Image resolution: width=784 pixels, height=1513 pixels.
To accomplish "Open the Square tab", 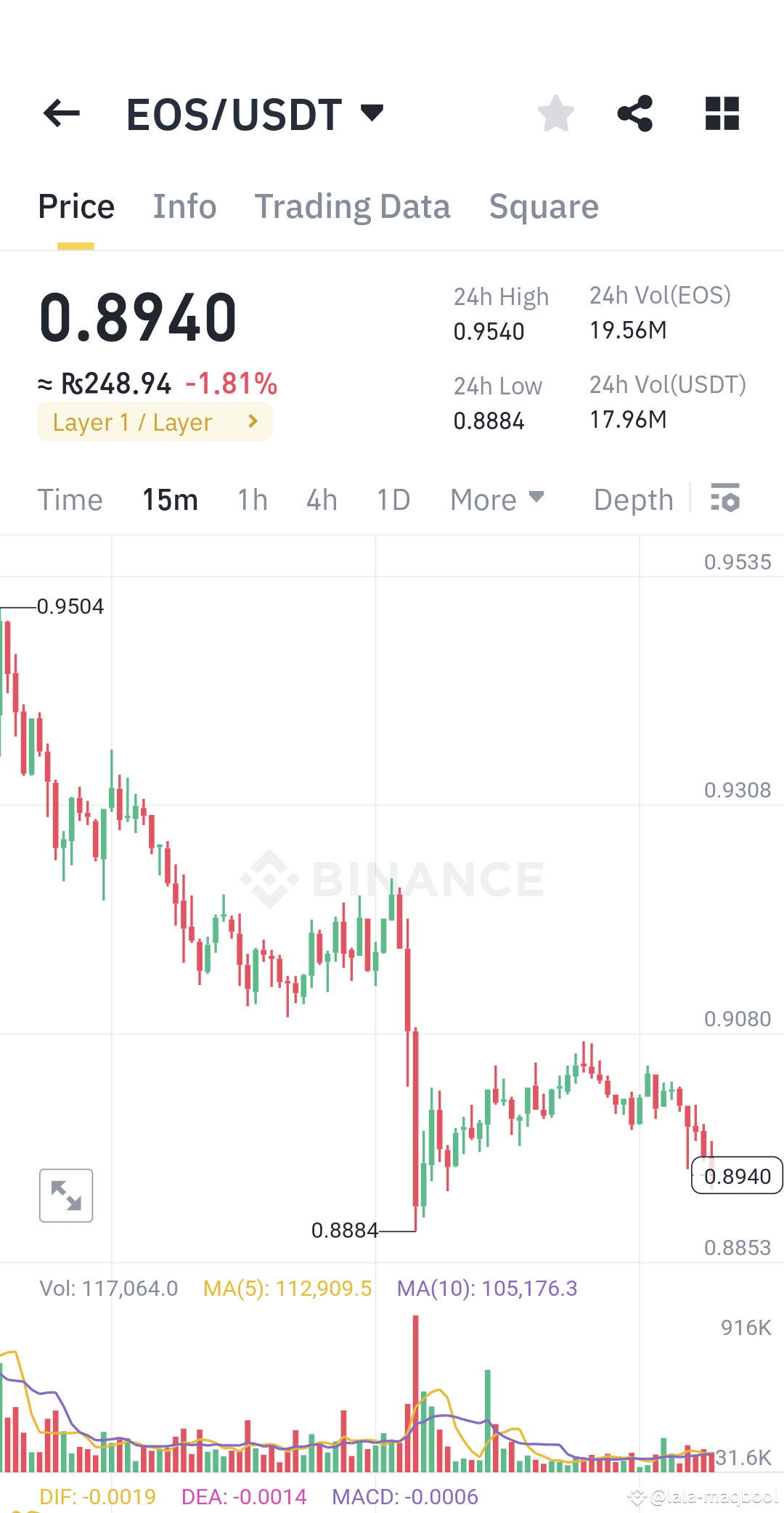I will click(x=544, y=206).
